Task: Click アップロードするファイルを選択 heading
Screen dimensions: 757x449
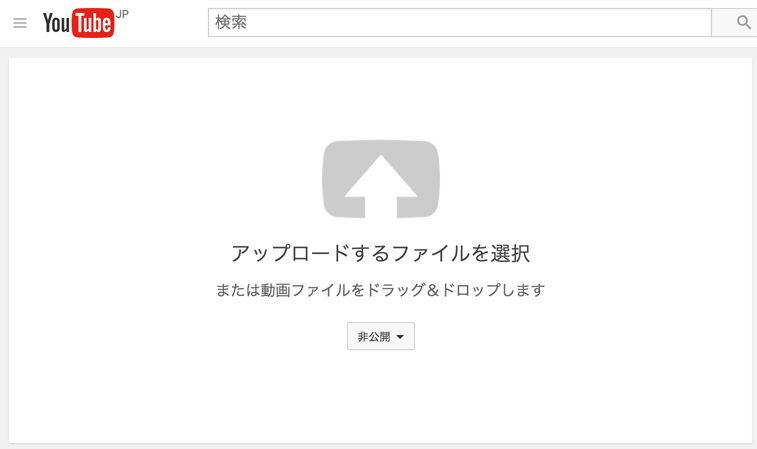Action: [x=380, y=253]
